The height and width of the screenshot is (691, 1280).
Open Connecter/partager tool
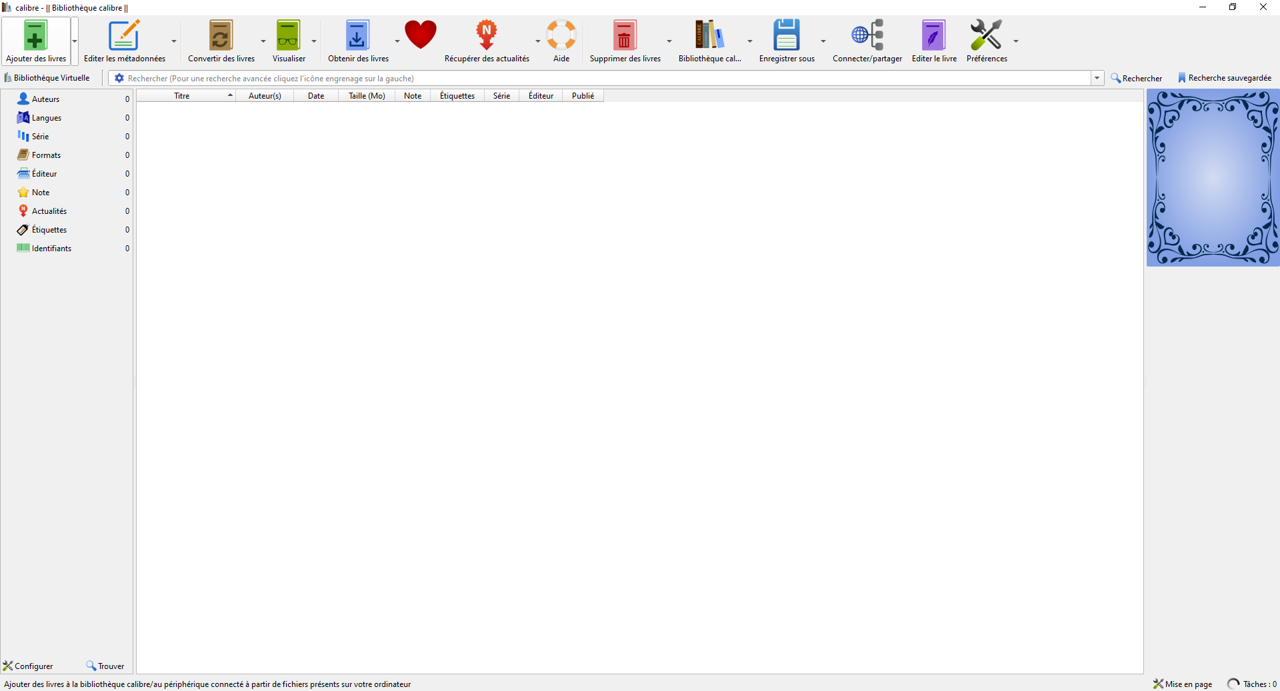coord(867,37)
